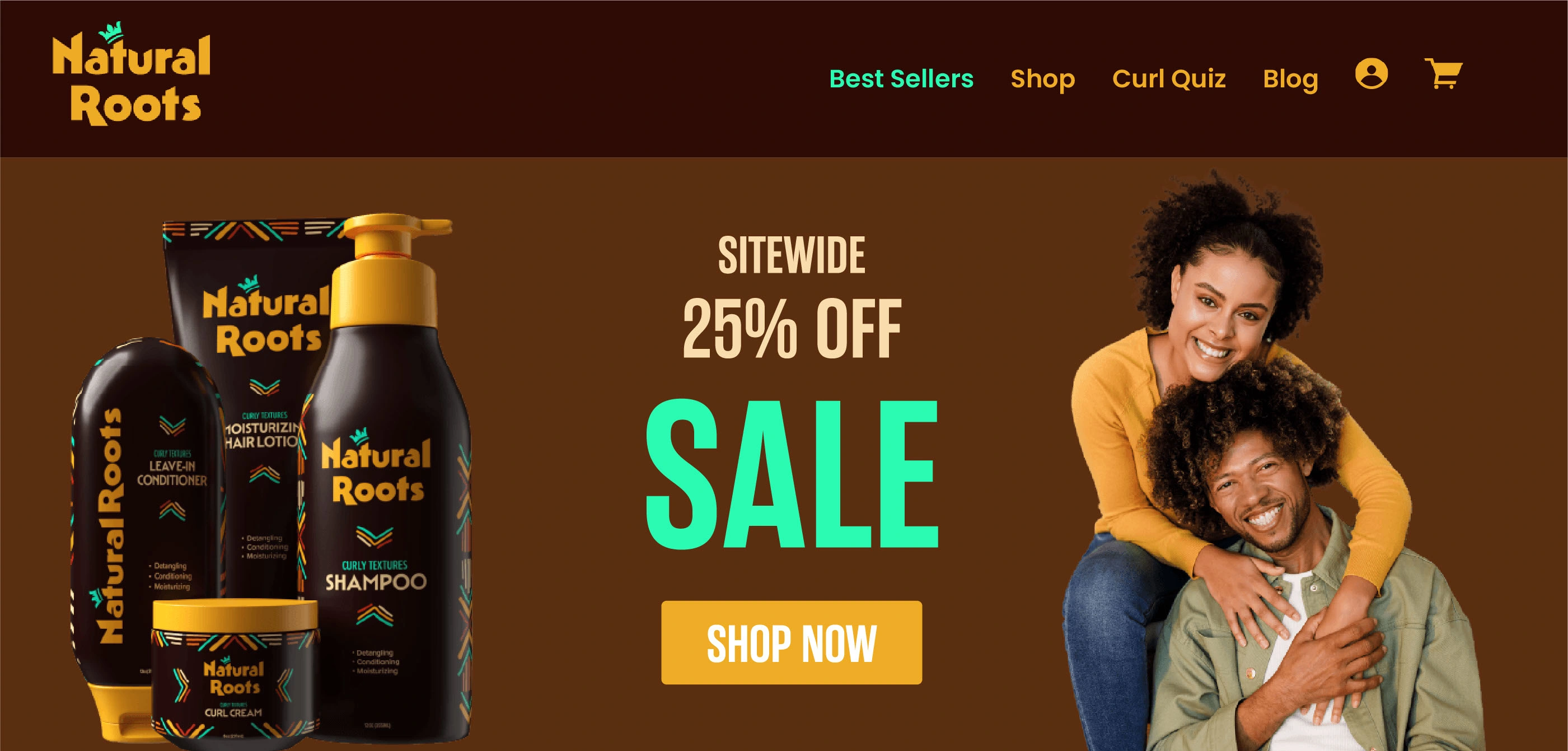Click the Sitewide heading text
This screenshot has height=751, width=1568.
click(792, 255)
